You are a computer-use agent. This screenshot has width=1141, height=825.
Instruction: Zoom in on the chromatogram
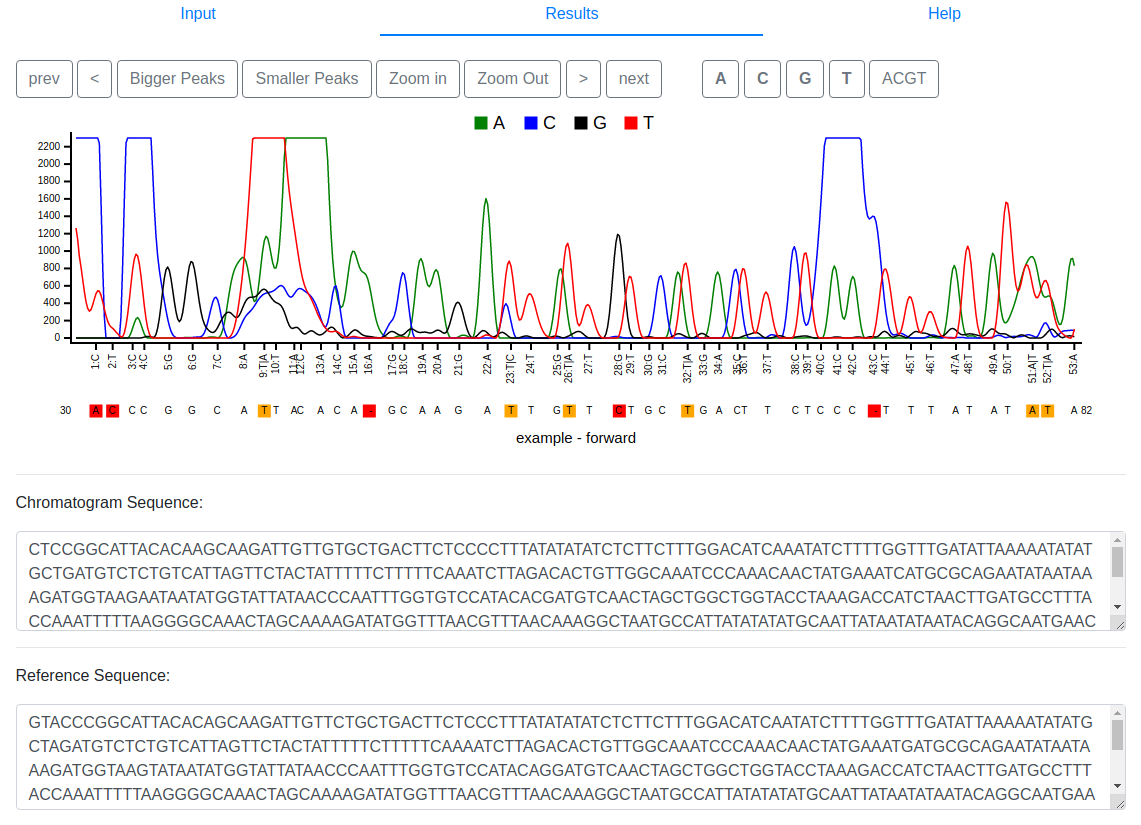418,79
